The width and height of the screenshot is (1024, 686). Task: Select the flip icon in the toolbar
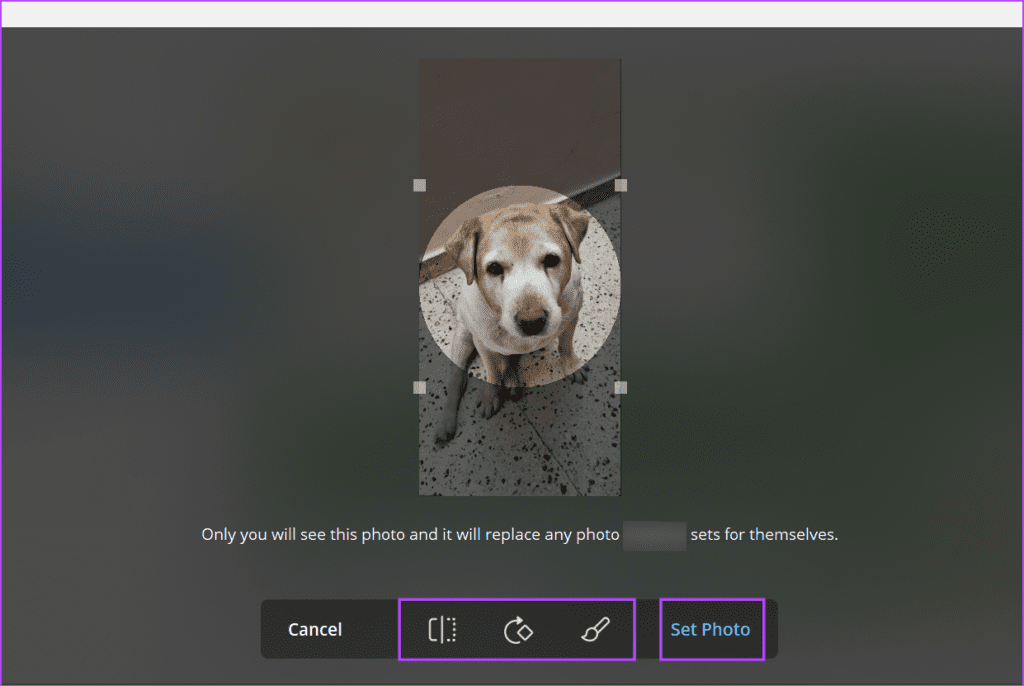[x=440, y=629]
